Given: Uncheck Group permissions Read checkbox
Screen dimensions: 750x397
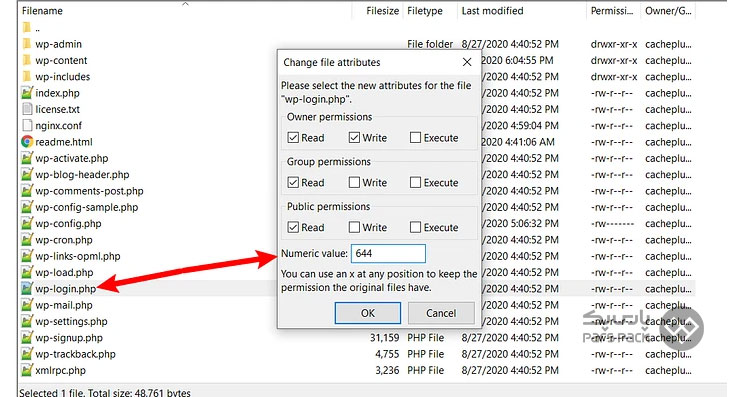Looking at the screenshot, I should pos(293,182).
